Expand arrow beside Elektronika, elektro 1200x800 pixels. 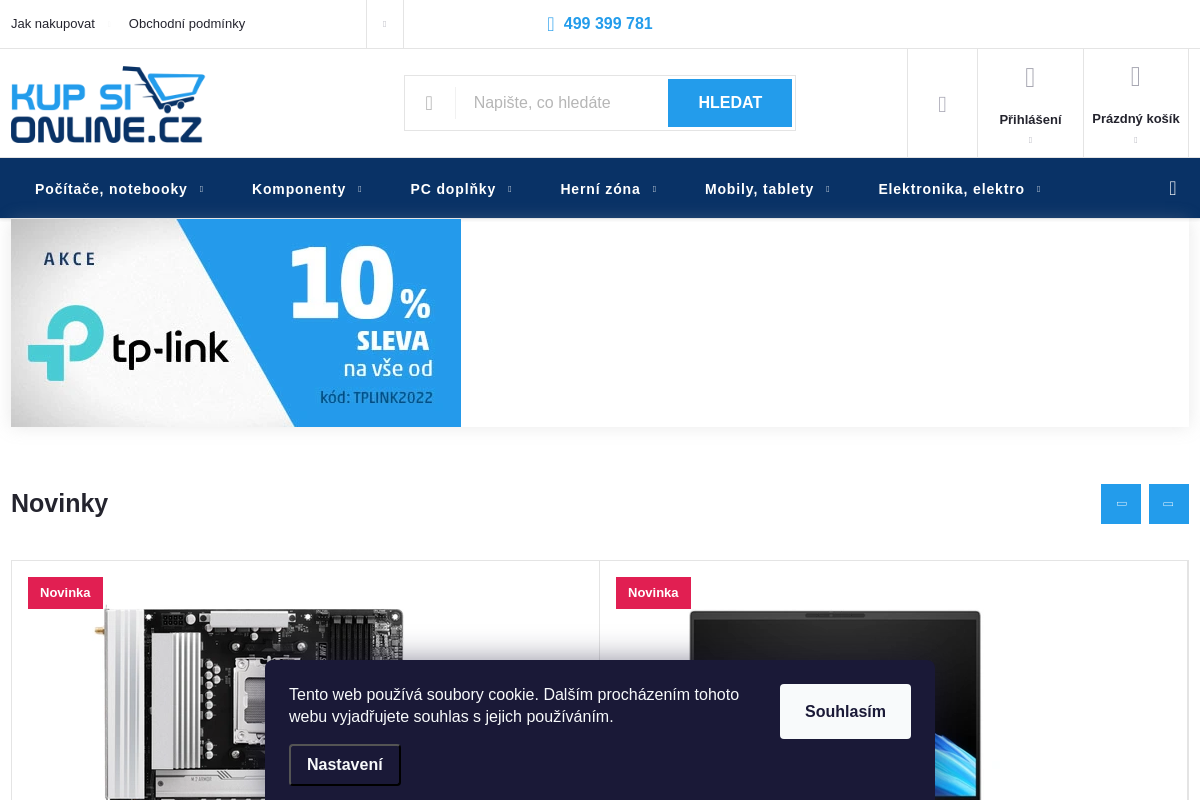coord(1039,189)
